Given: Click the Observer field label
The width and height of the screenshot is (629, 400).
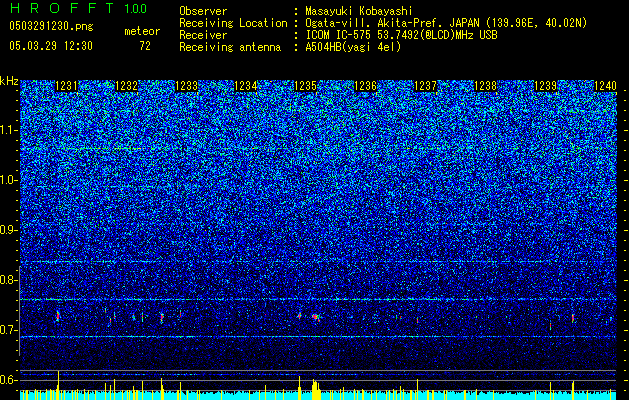Looking at the screenshot, I should (203, 11).
